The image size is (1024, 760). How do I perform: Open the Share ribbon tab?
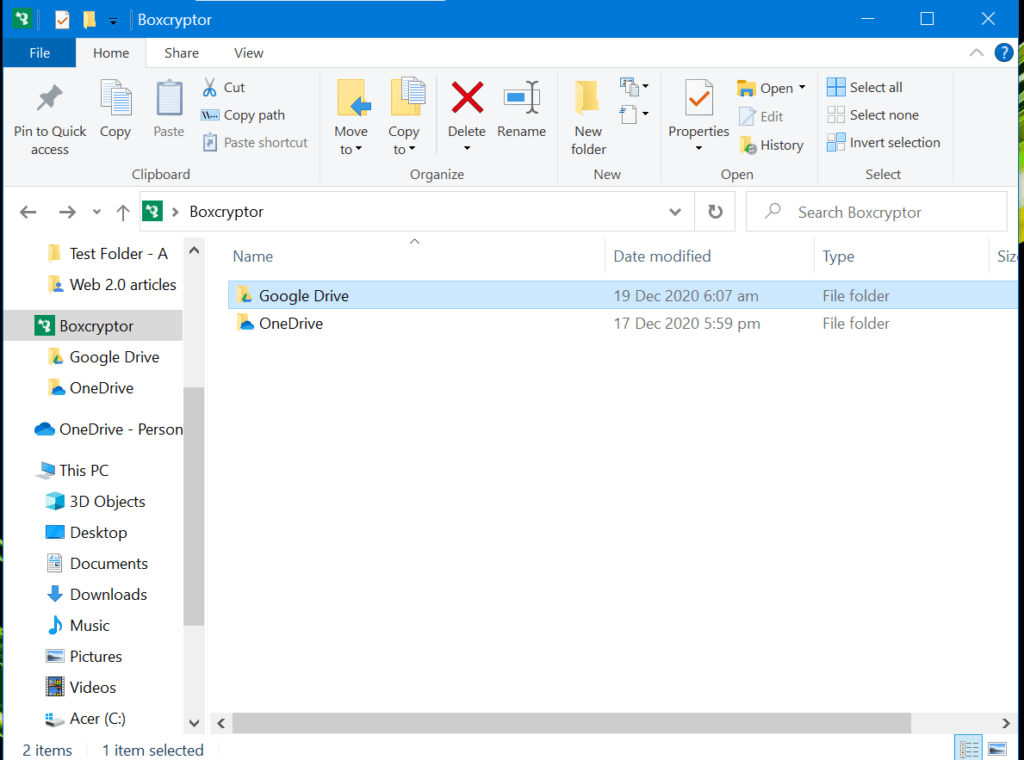(181, 53)
